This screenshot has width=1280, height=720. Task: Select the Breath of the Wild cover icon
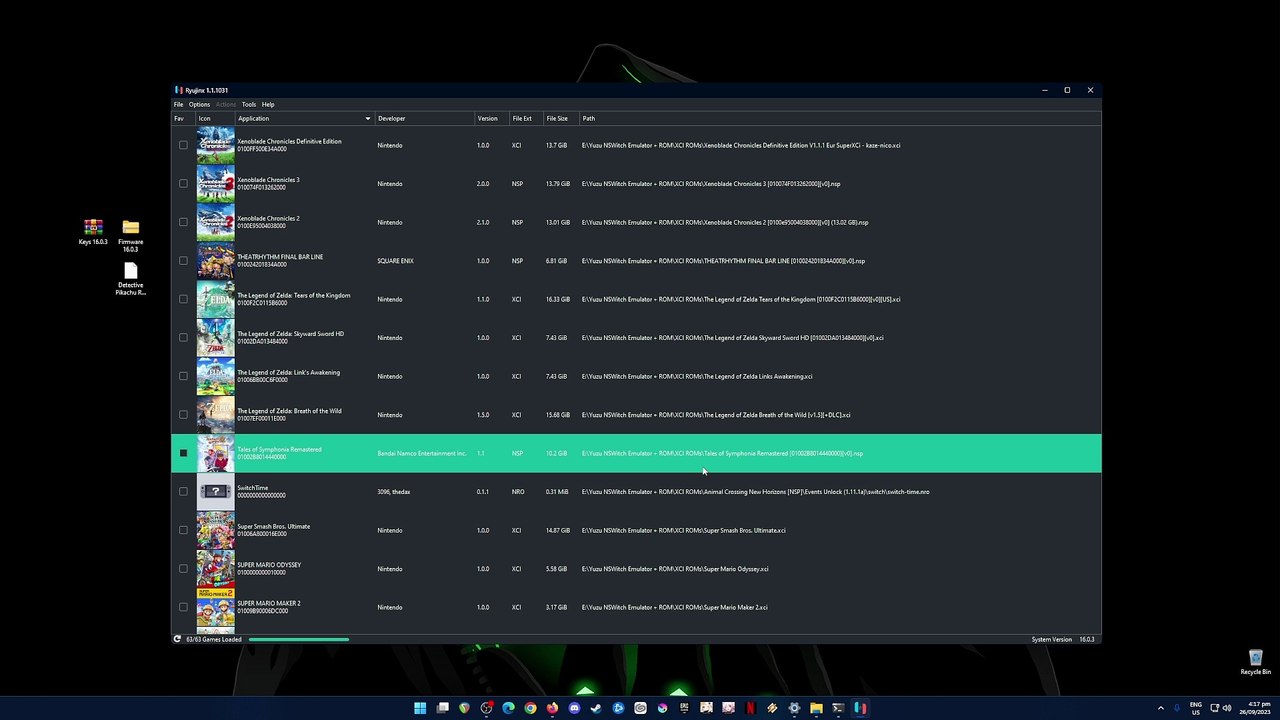click(x=215, y=415)
